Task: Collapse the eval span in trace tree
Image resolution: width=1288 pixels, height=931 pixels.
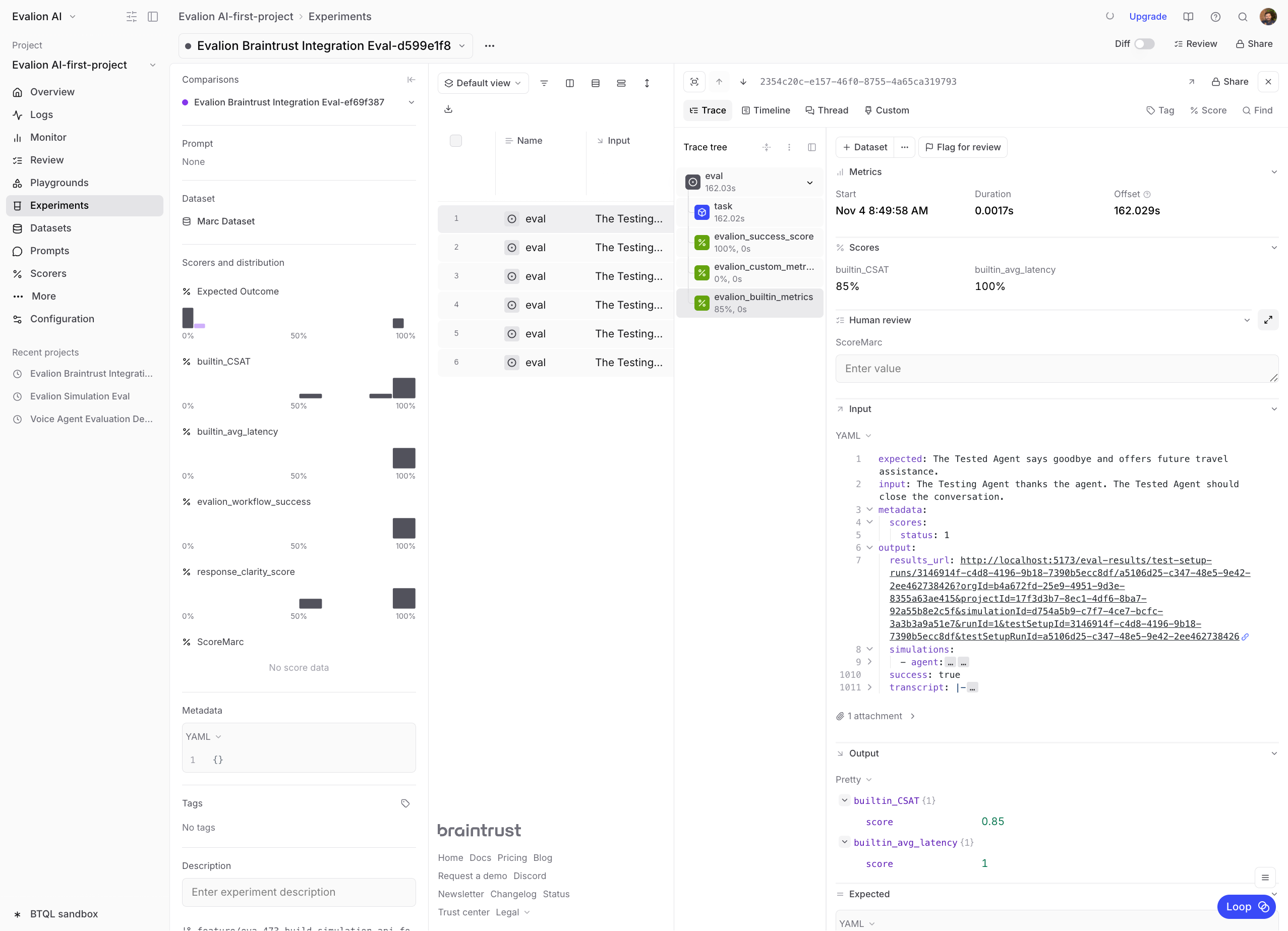Action: (810, 183)
